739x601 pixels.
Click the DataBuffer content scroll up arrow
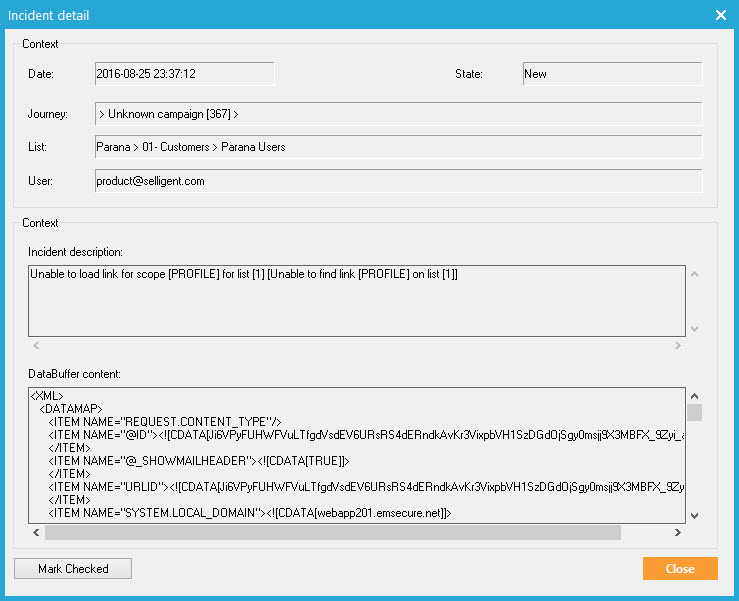[694, 396]
